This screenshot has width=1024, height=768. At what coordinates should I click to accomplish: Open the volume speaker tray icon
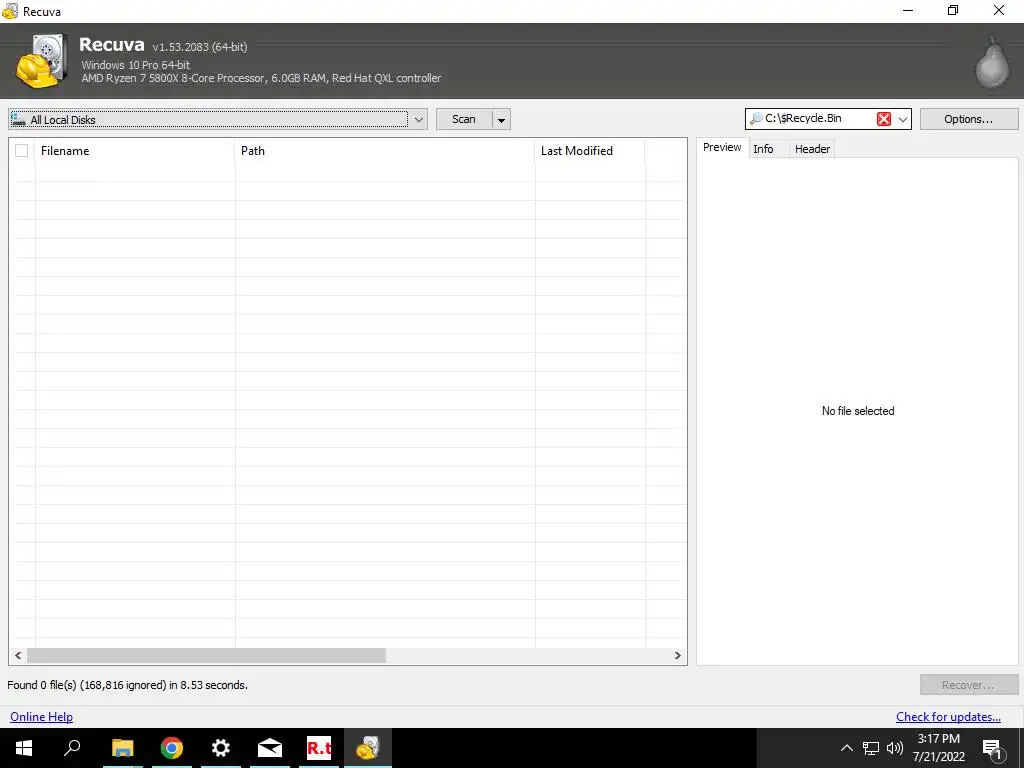coord(895,748)
